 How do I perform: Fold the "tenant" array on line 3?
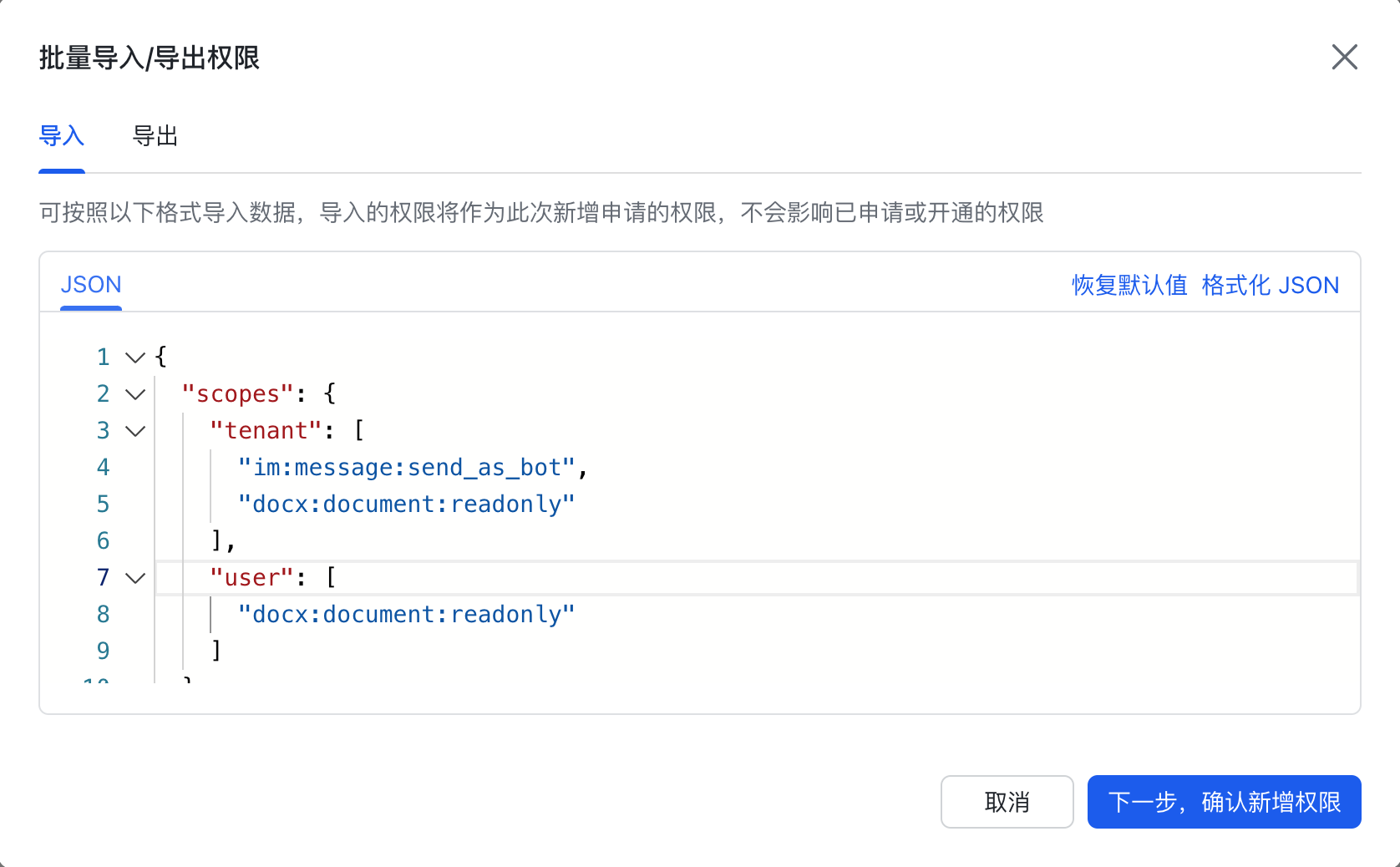tap(135, 431)
